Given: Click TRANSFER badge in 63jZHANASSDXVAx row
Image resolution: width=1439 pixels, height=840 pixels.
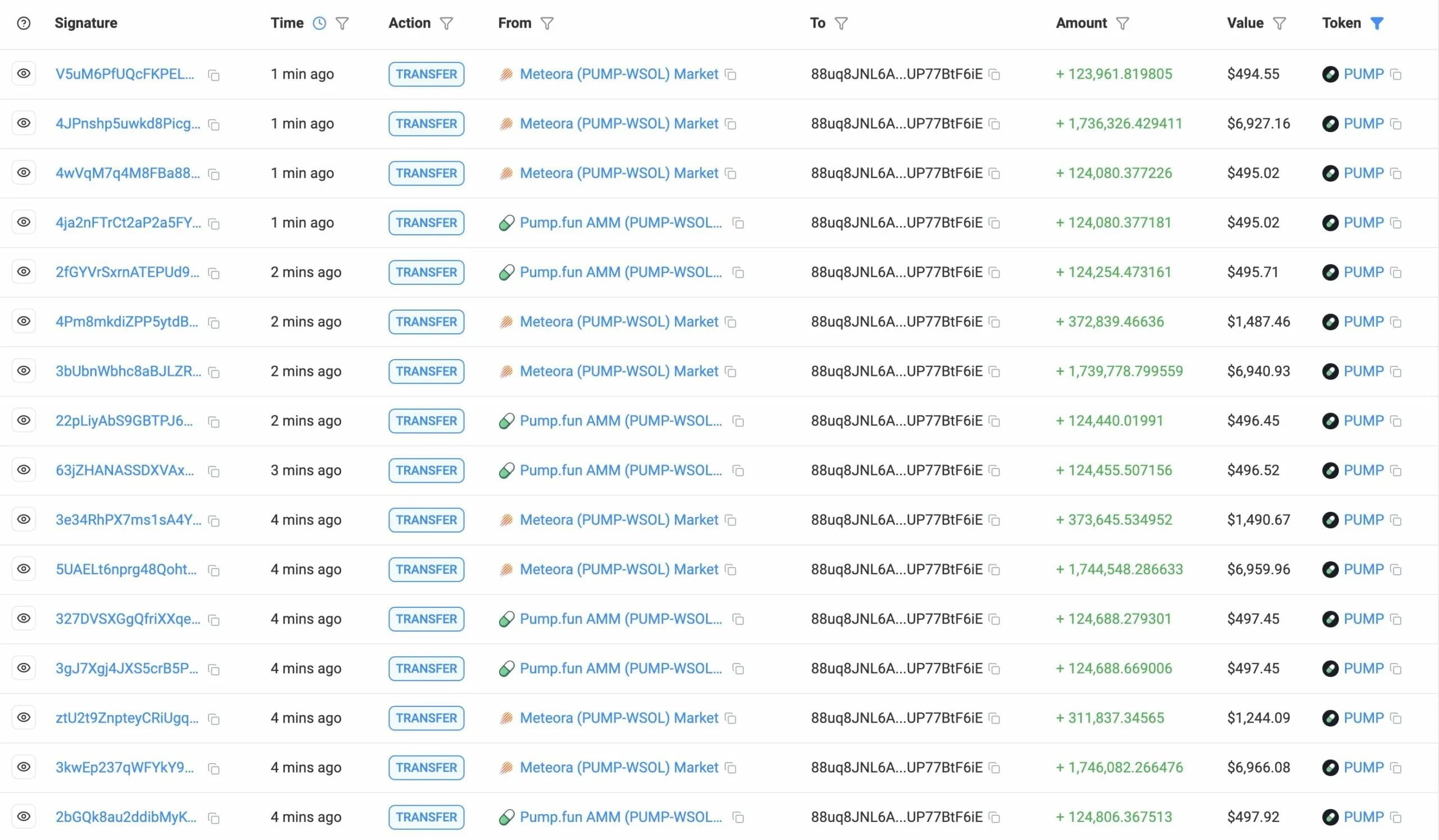Looking at the screenshot, I should (x=427, y=470).
